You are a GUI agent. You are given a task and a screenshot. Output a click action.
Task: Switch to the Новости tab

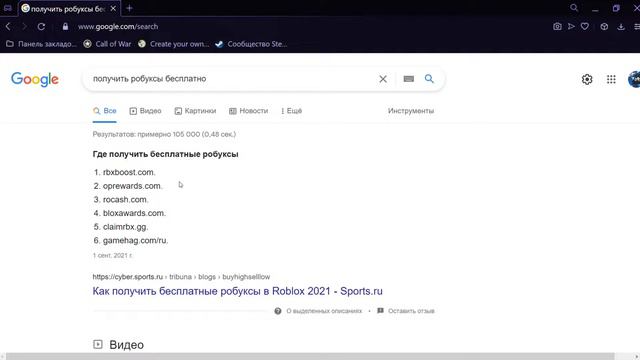(249, 111)
